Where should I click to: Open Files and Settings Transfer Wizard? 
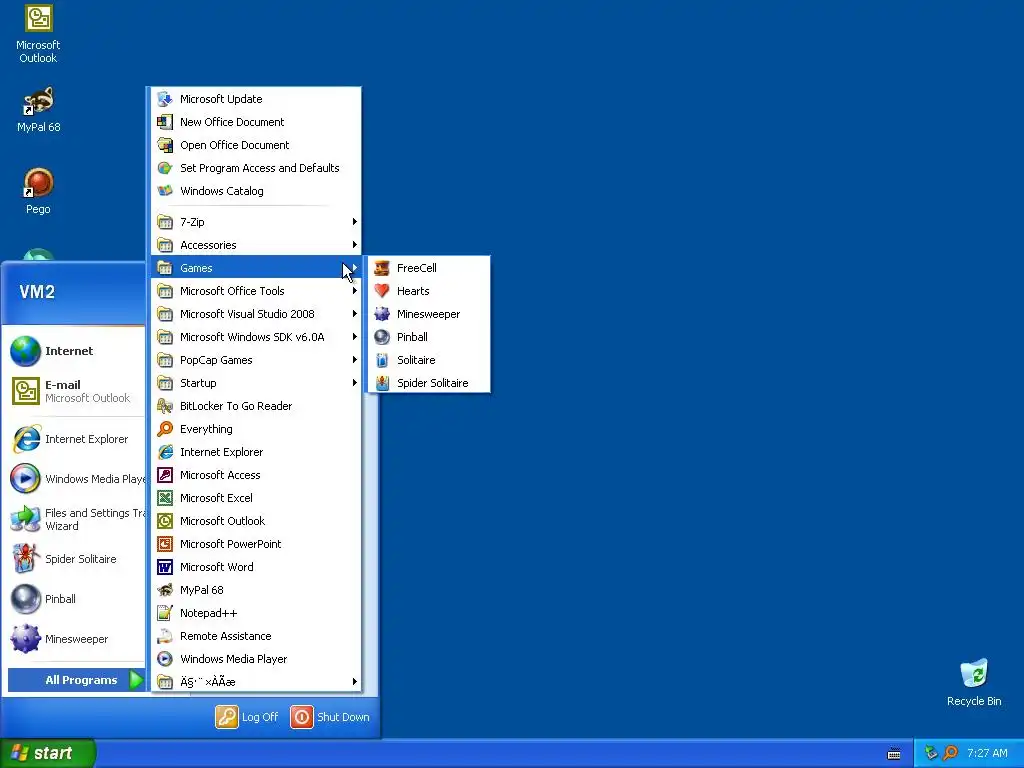[x=75, y=519]
